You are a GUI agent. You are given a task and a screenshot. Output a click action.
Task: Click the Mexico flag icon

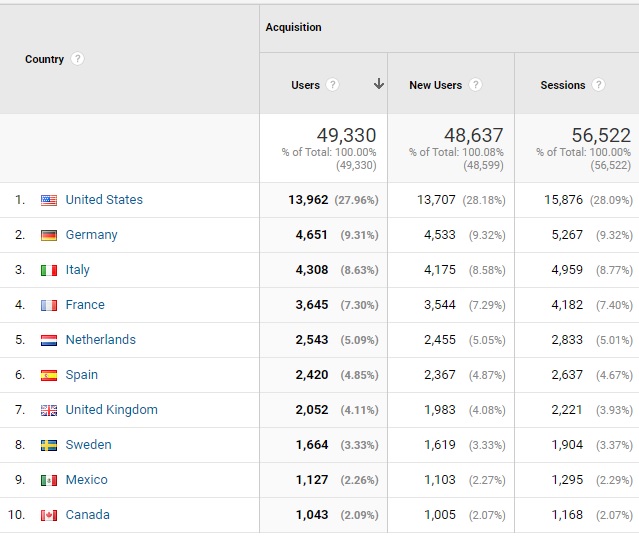49,481
